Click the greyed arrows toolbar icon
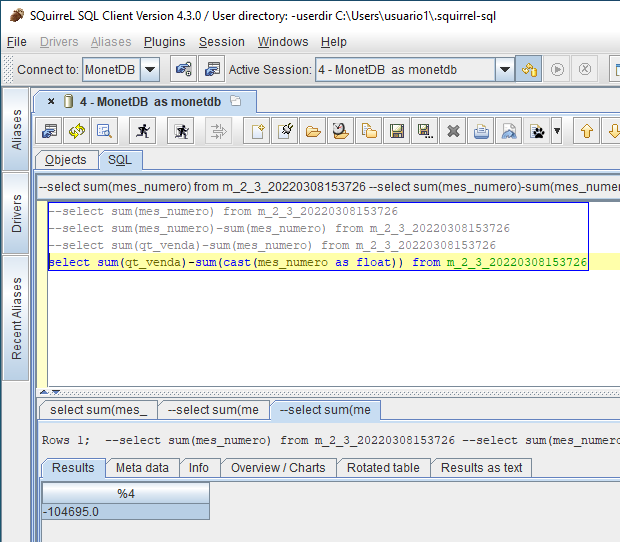Image resolution: width=620 pixels, height=542 pixels. [219, 130]
